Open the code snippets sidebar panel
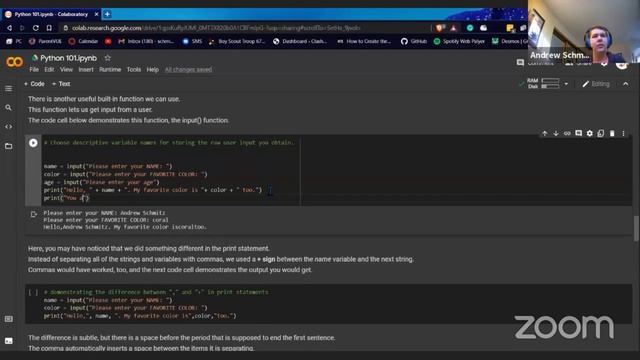 (8, 127)
